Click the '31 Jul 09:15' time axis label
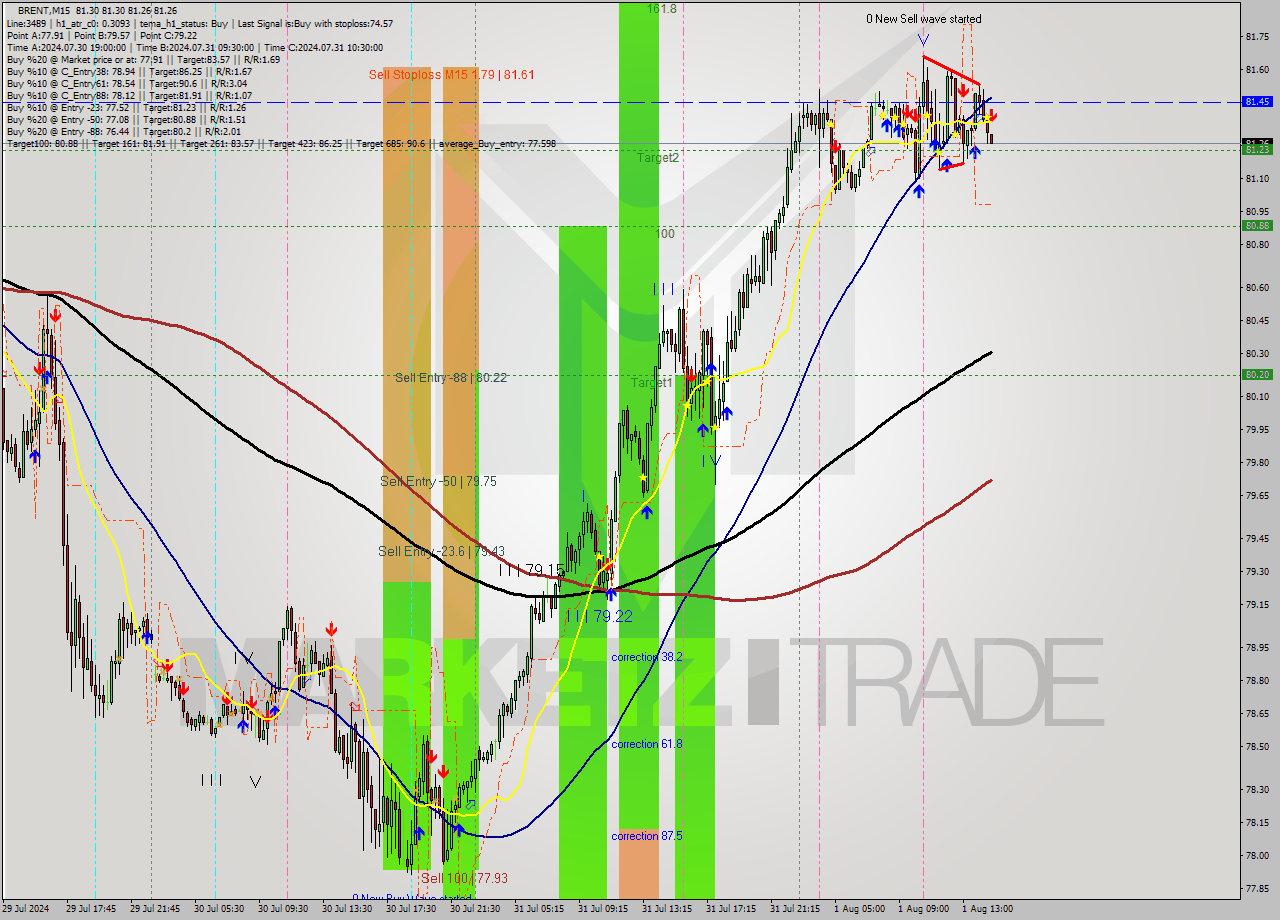 point(602,909)
